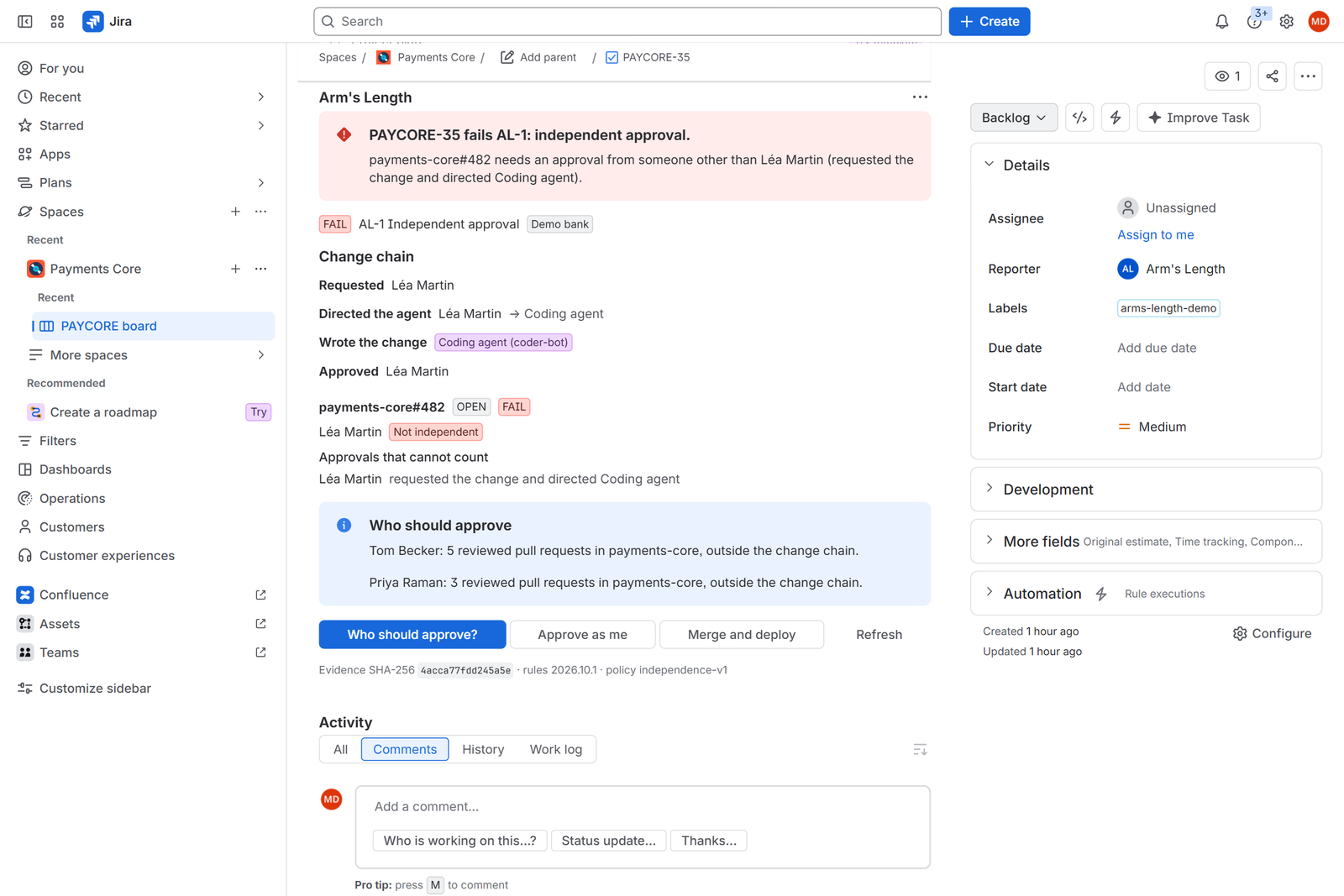Click the code development icon button
Screen dimensions: 1344x896
point(1079,118)
